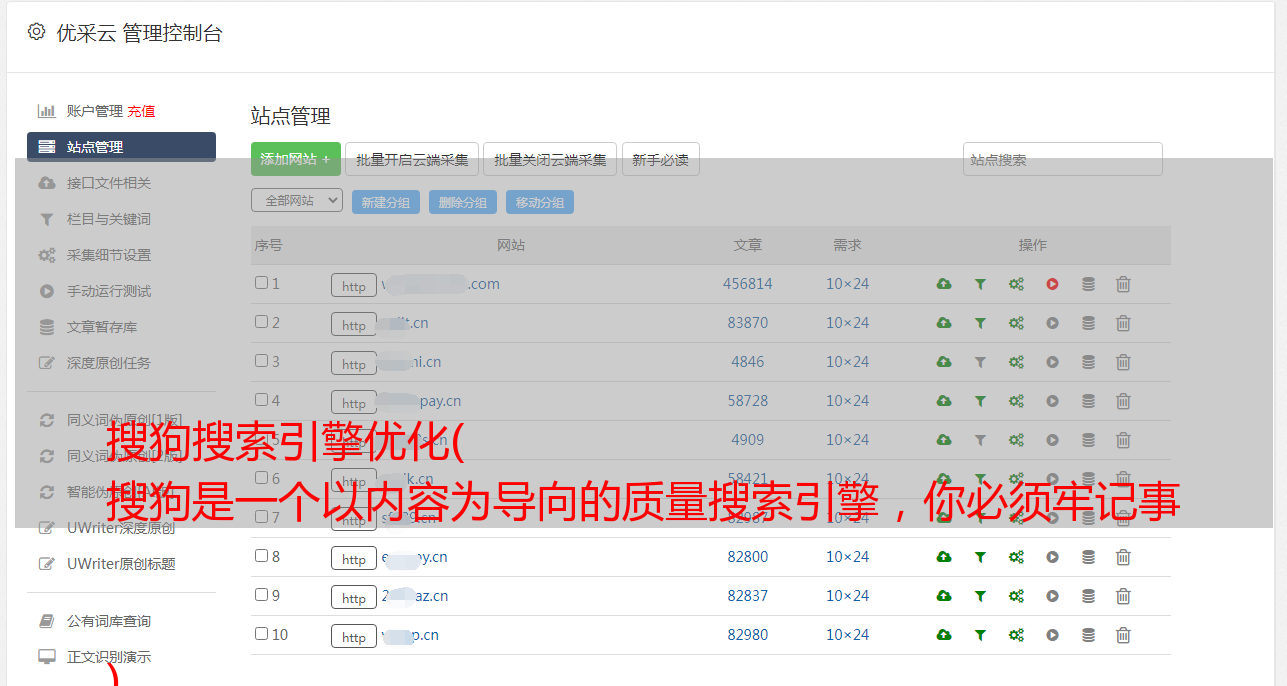The image size is (1287, 686).
Task: Open article database icon in row 1
Action: 1088,284
